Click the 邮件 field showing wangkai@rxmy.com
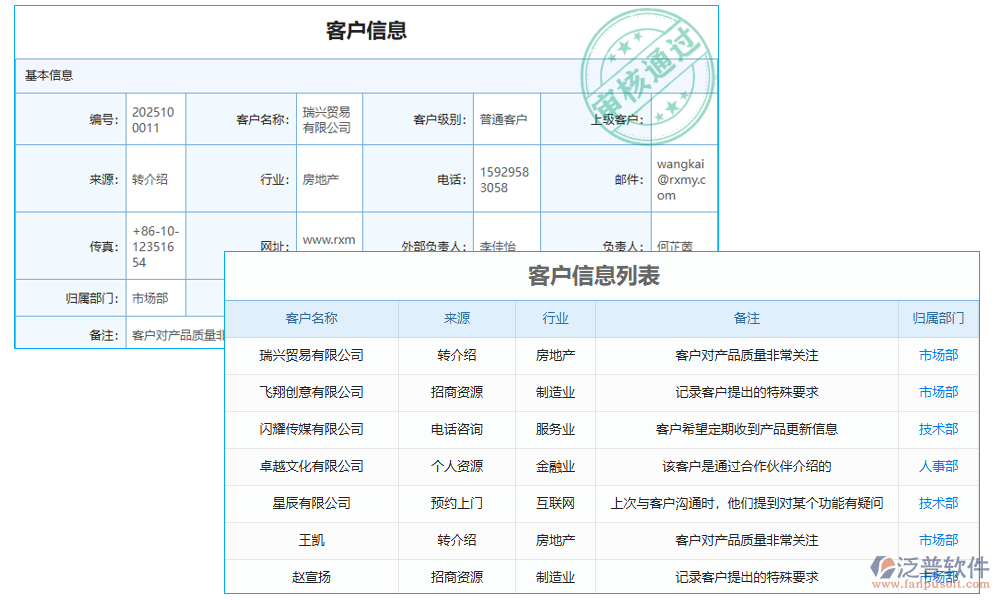Screen dimensions: 1000x600 [684, 178]
